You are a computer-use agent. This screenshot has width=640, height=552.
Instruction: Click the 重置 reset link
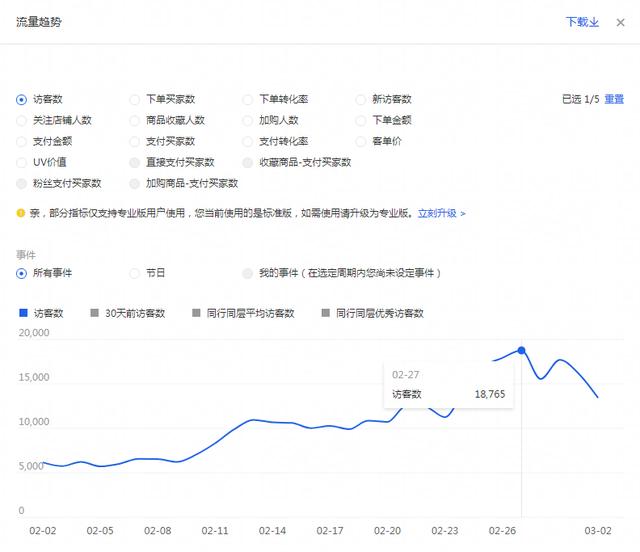pos(614,99)
